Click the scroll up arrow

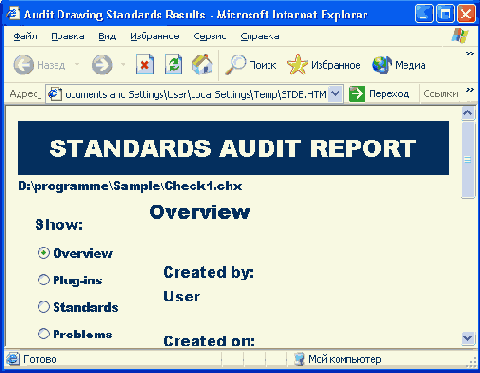(468, 113)
